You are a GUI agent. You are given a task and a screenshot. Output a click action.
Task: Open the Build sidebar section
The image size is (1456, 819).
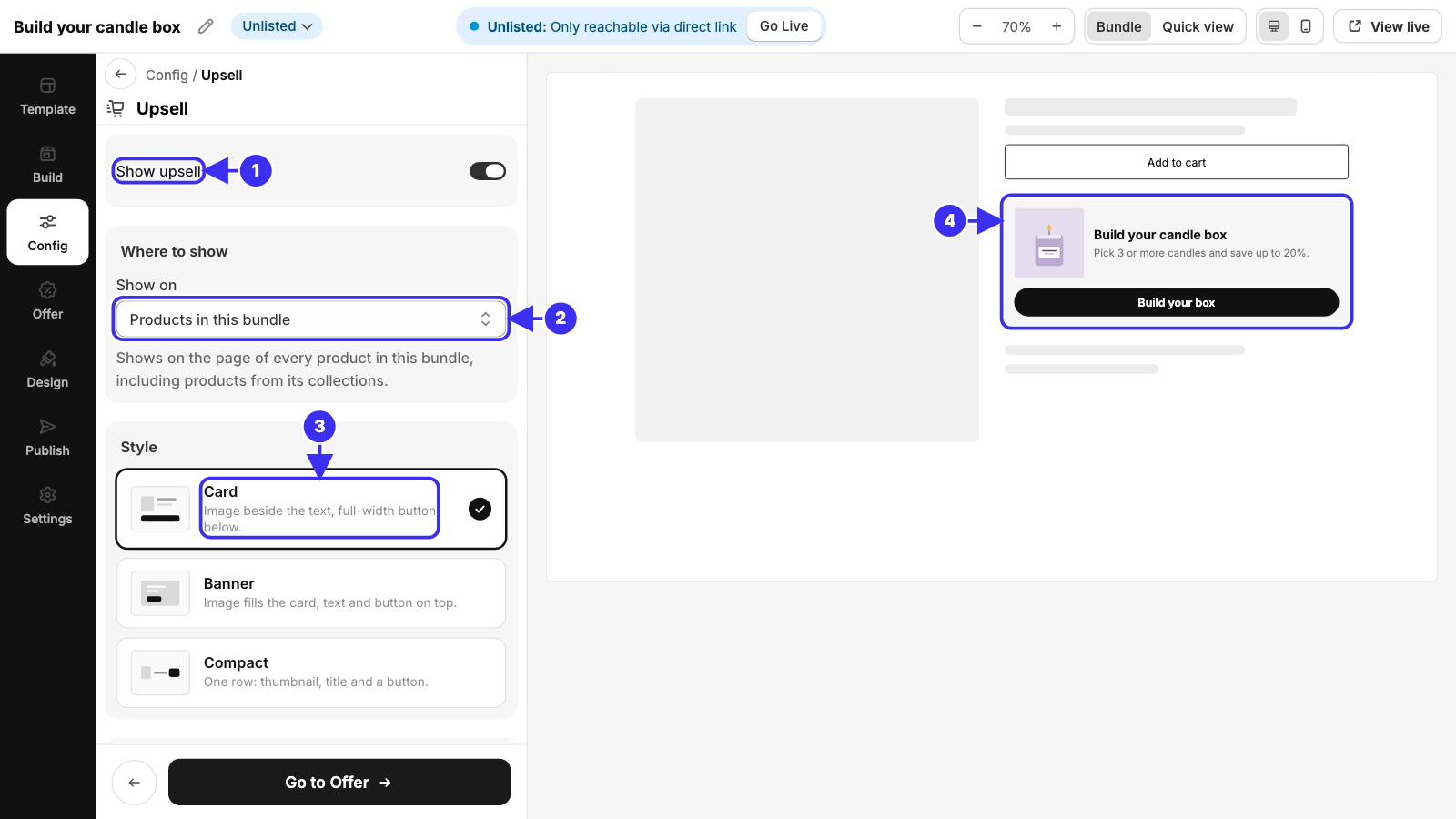click(x=47, y=165)
